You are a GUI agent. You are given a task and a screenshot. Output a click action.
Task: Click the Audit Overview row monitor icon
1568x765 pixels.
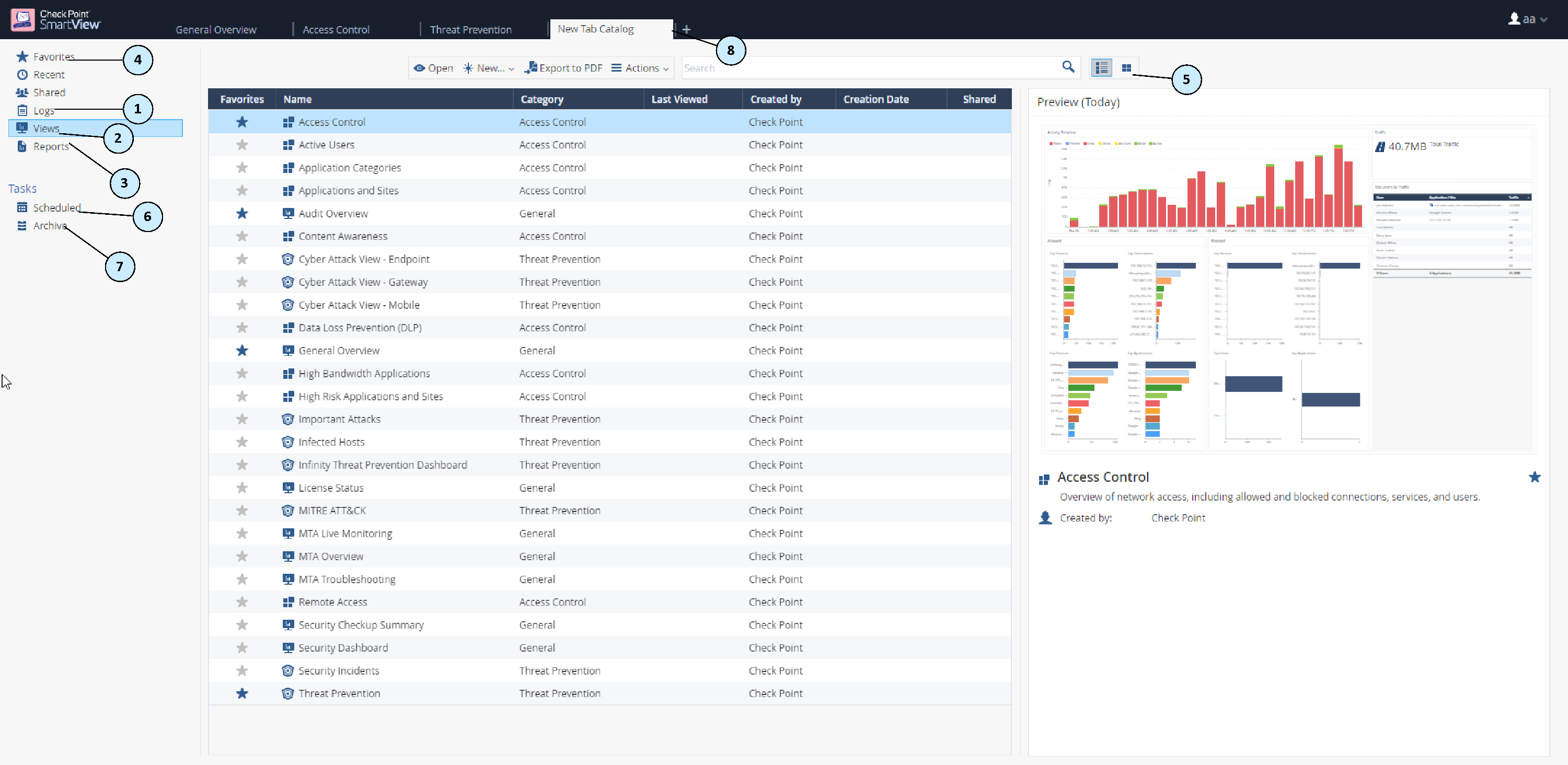click(x=289, y=214)
